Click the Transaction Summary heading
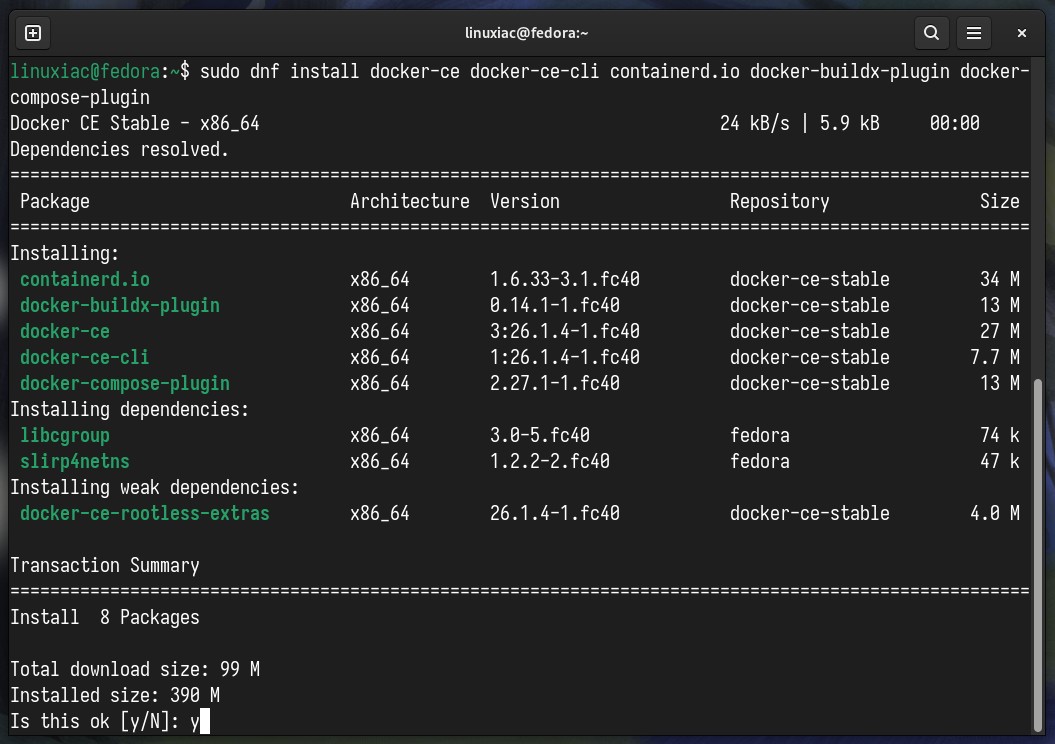This screenshot has width=1055, height=744. pos(105,565)
